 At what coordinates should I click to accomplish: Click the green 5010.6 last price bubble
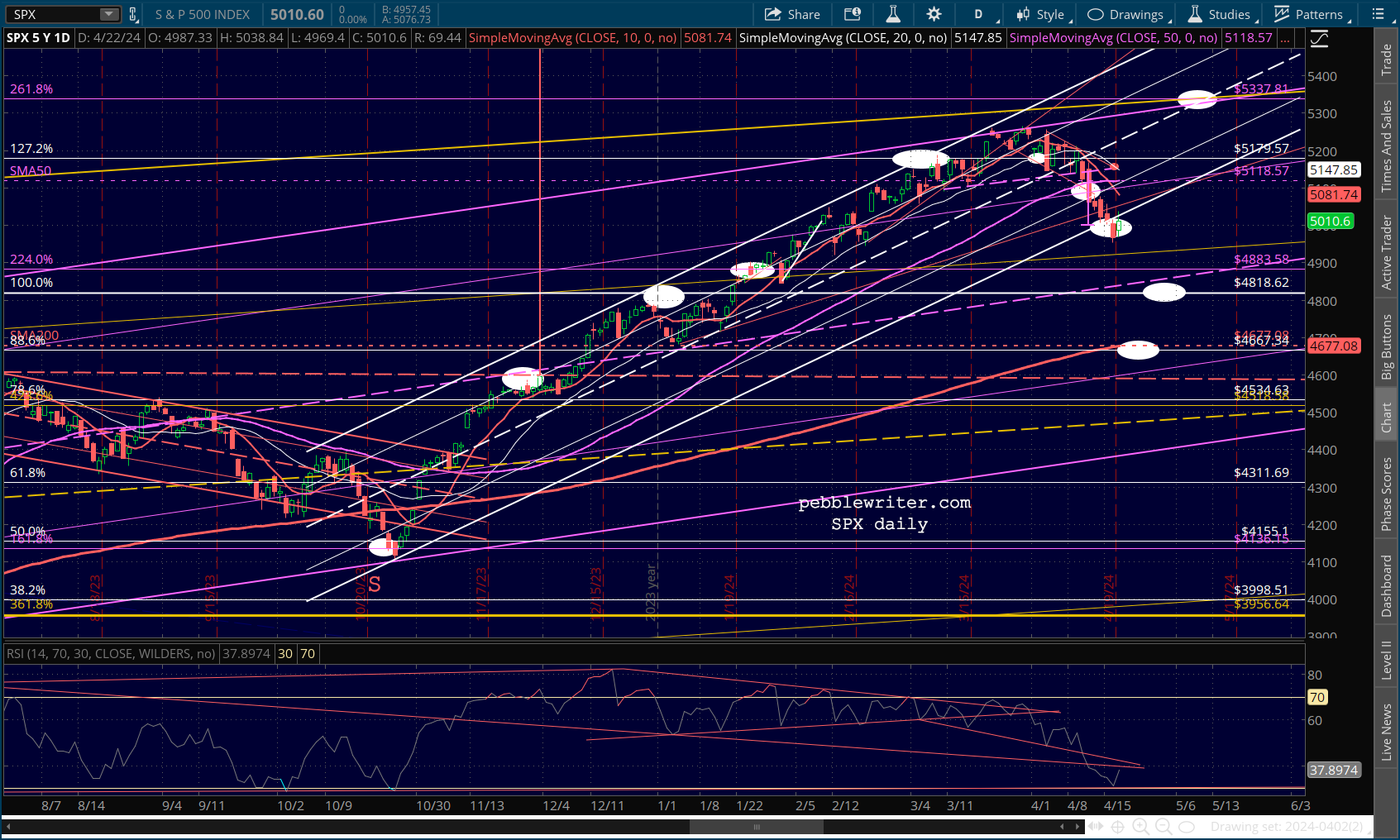pos(1331,221)
